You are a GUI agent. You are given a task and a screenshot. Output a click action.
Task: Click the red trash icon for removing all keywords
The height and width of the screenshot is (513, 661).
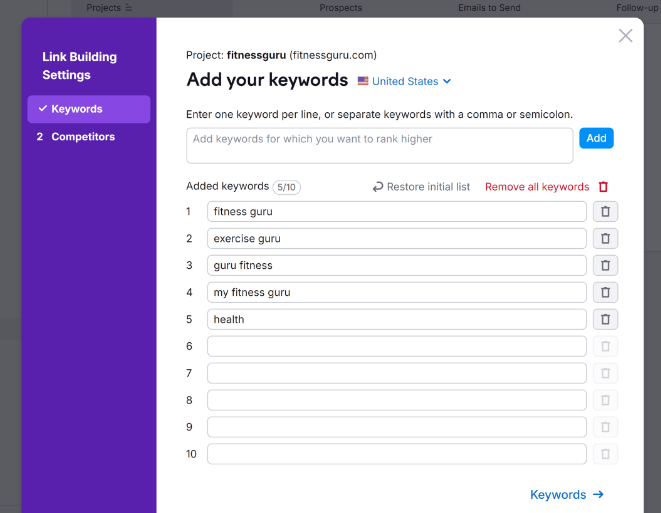pos(603,187)
